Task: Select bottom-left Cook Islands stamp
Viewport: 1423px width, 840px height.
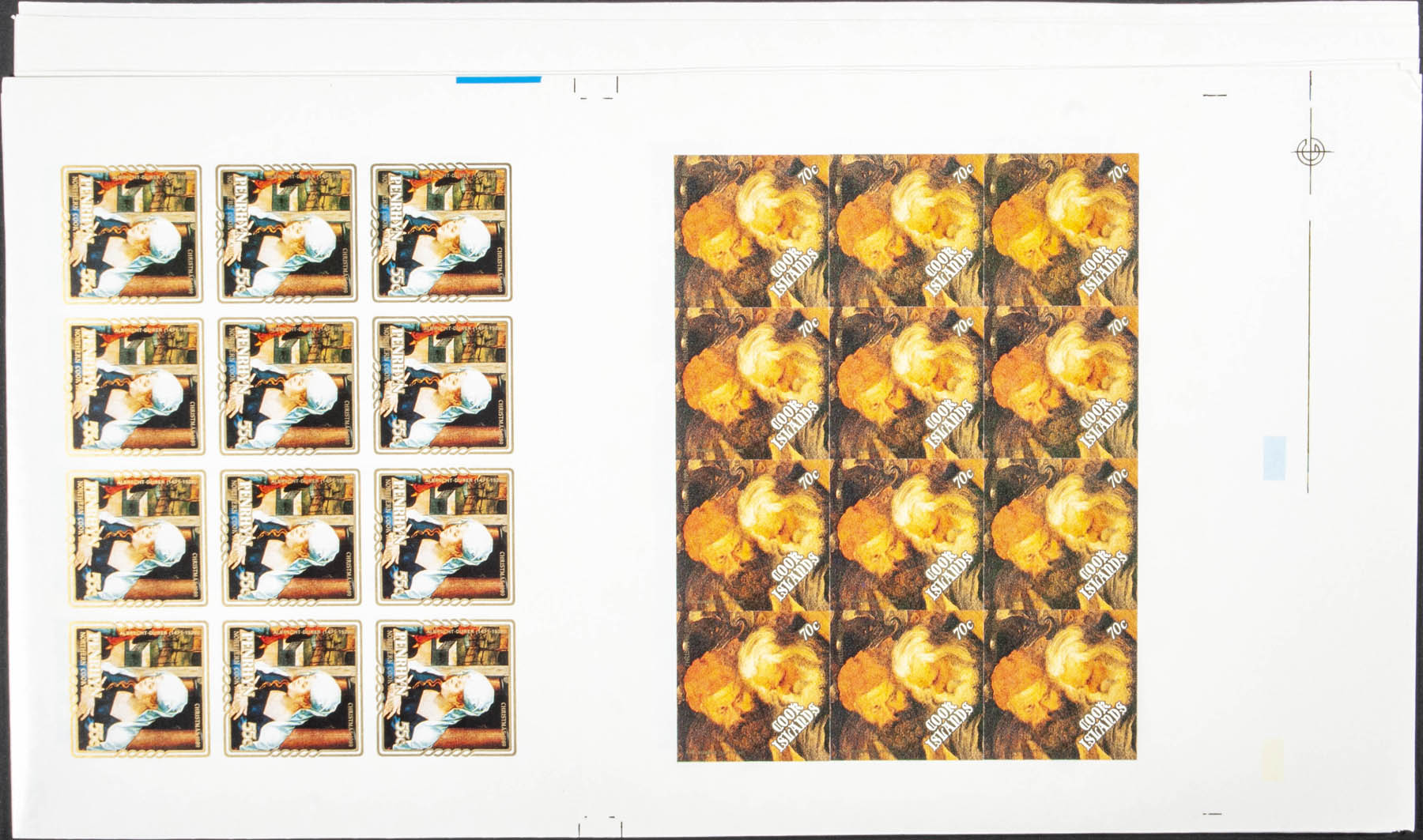Action: click(x=753, y=686)
